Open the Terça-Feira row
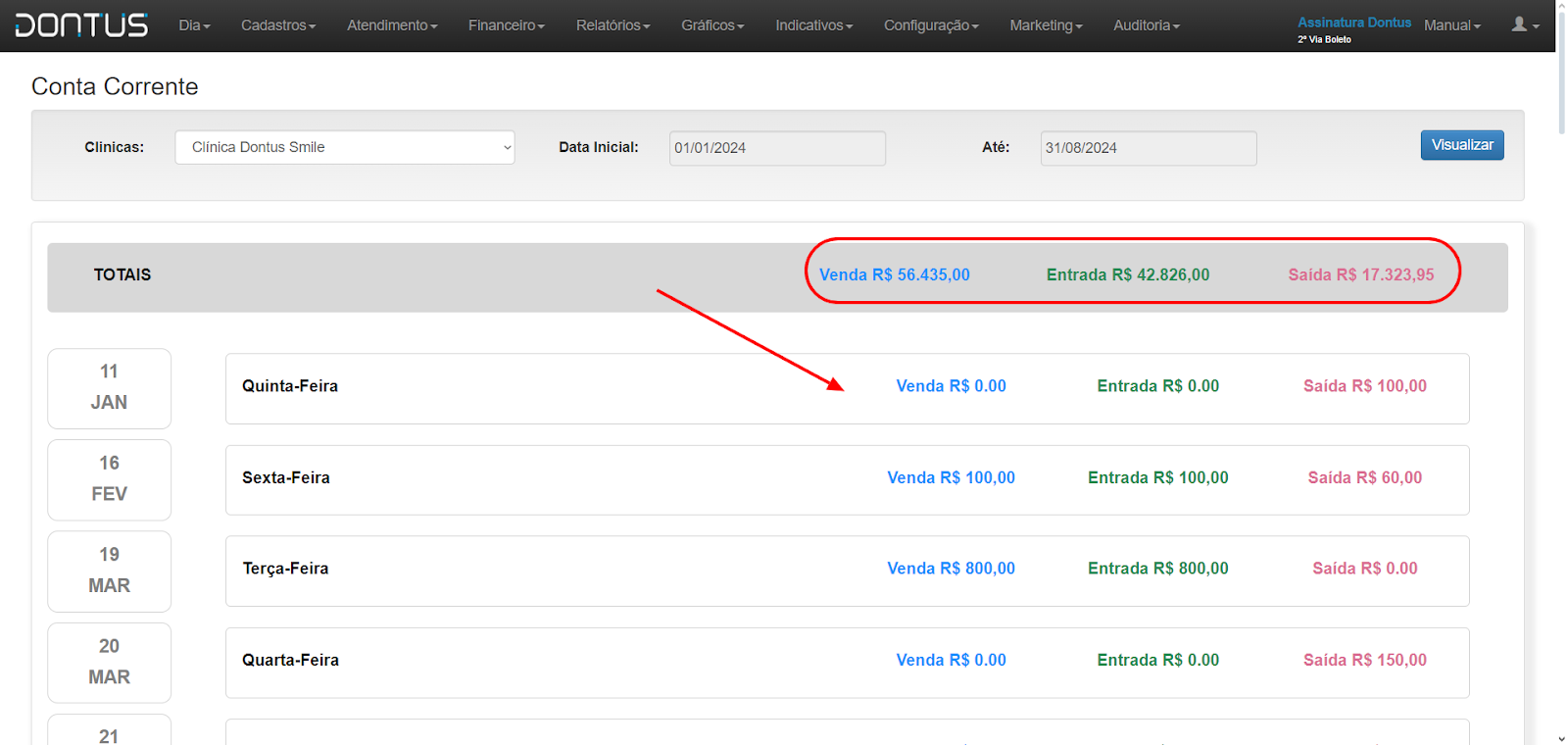 tap(847, 571)
